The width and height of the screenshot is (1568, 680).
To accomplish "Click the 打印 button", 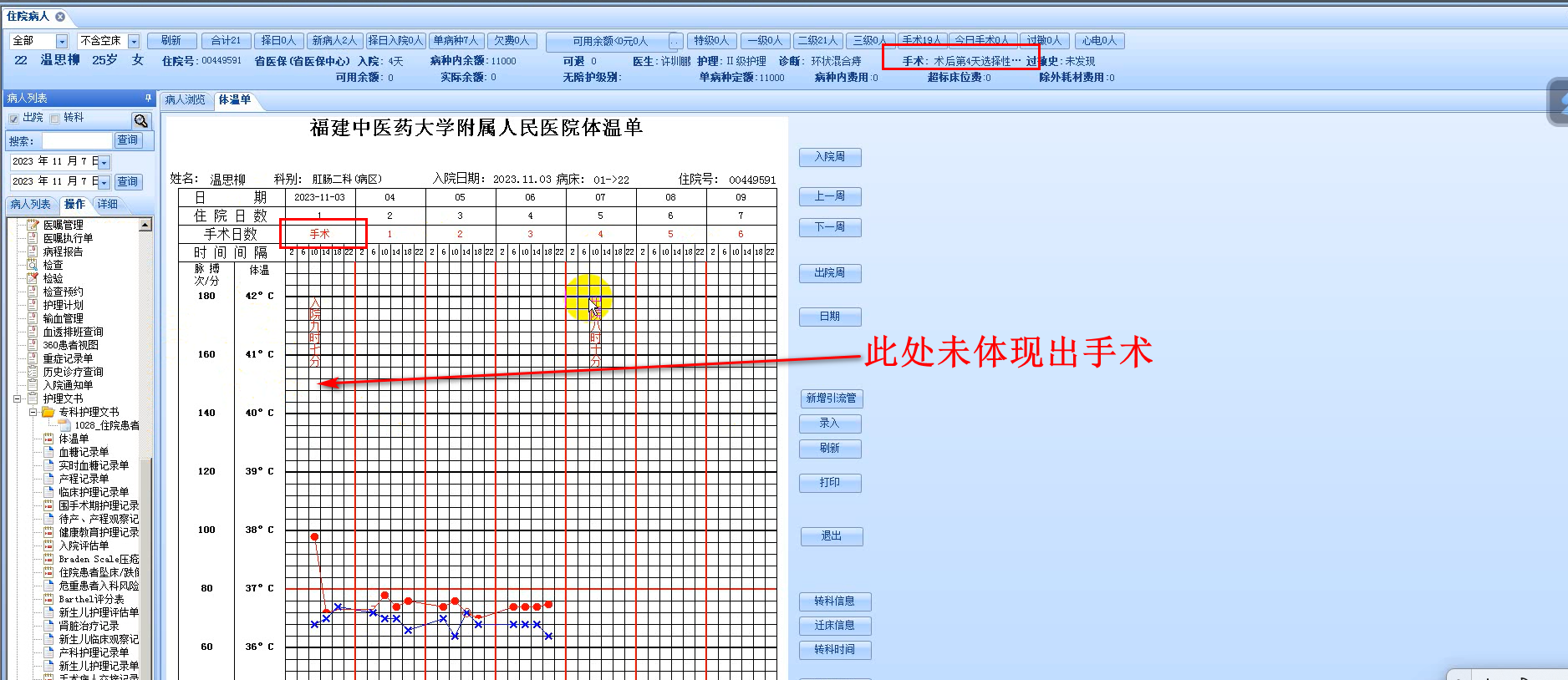I will (x=830, y=483).
